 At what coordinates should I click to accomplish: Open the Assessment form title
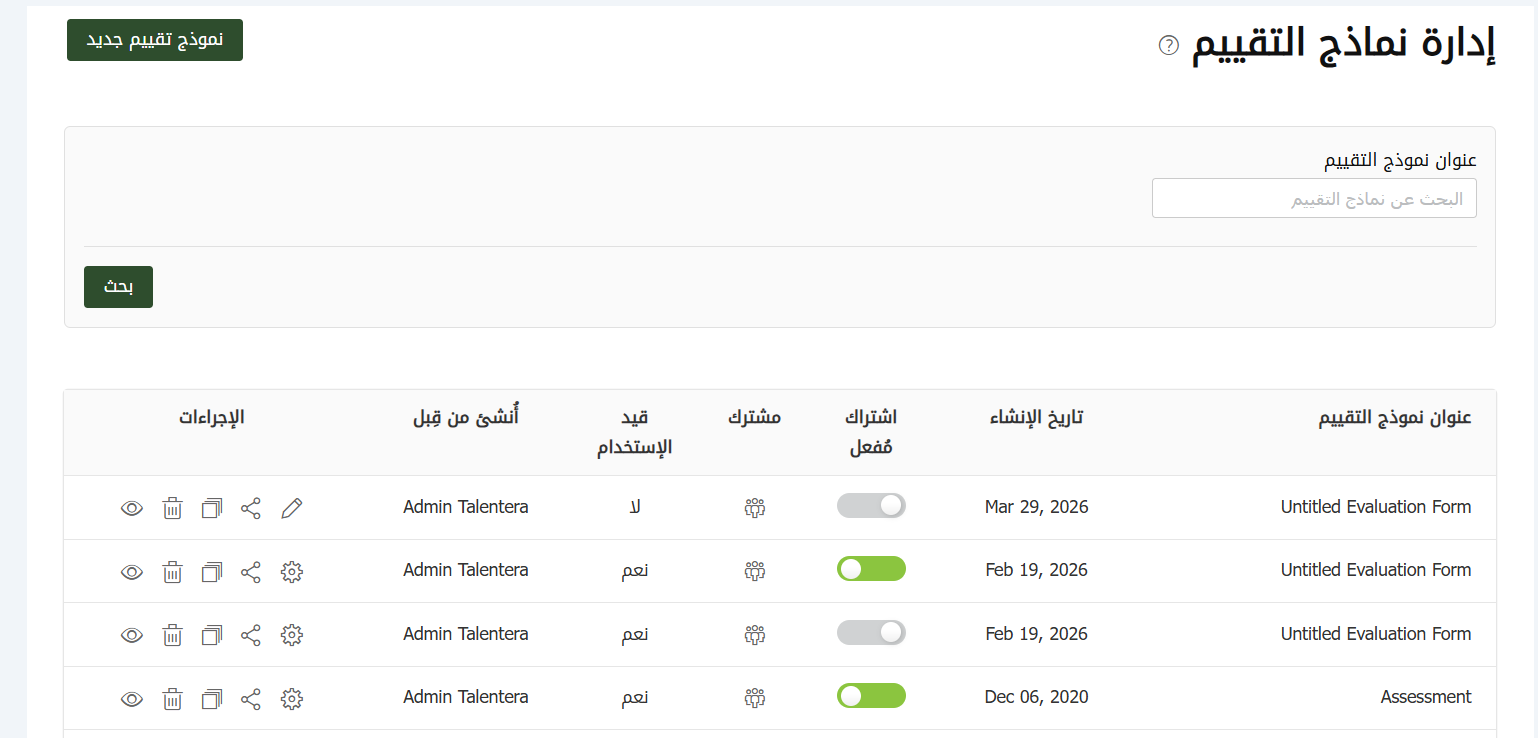(x=1425, y=697)
